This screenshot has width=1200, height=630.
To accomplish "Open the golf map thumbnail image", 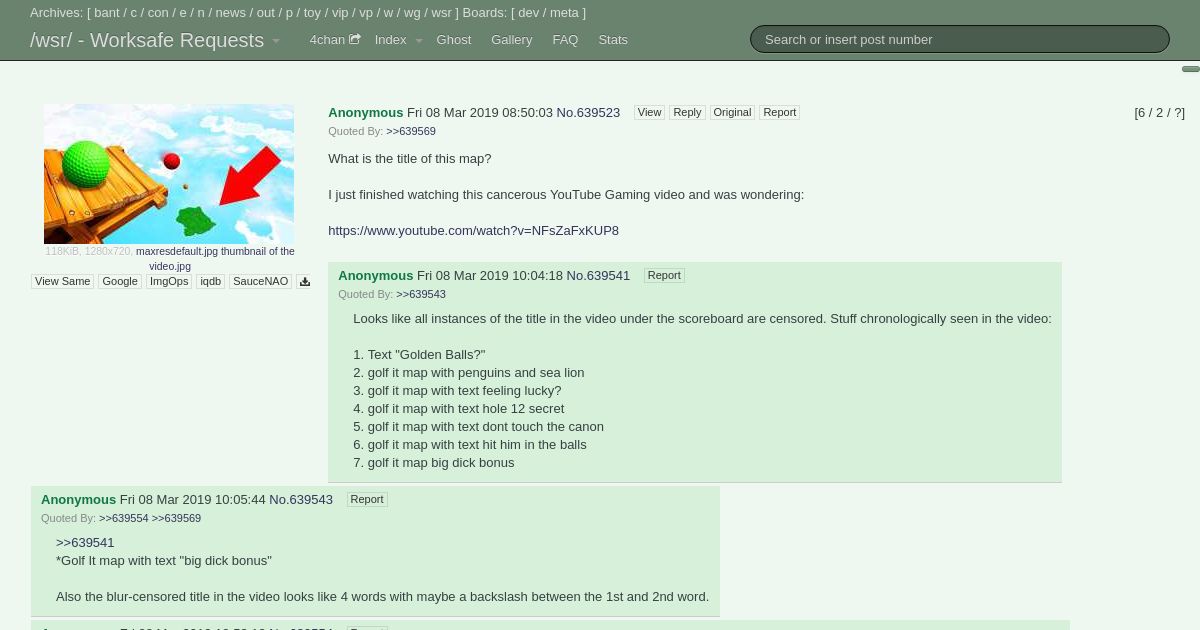I will [x=169, y=174].
